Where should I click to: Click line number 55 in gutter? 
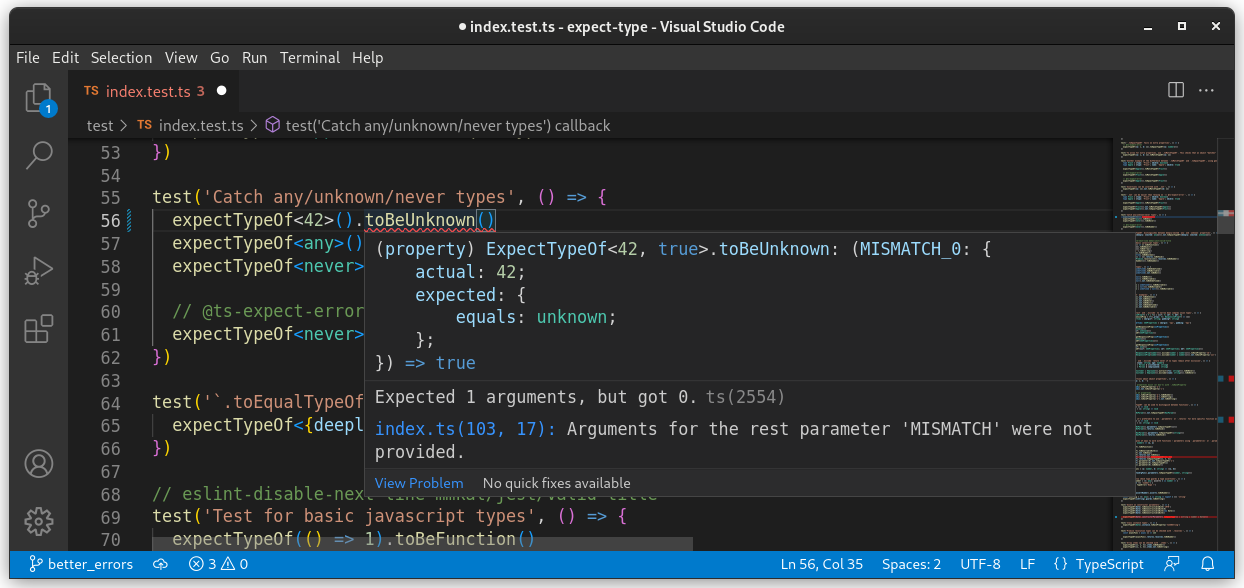[111, 198]
